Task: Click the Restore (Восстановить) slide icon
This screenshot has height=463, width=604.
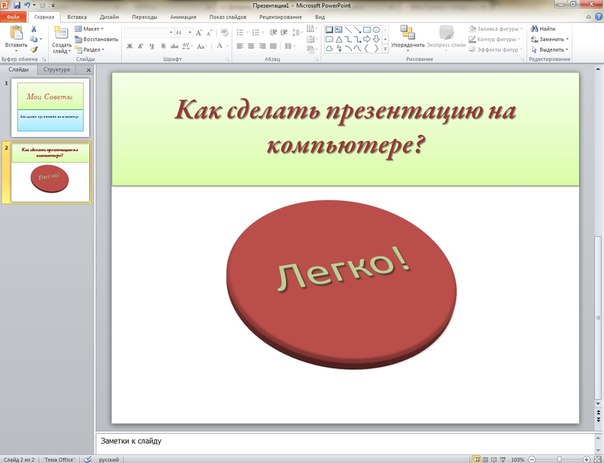Action: [x=98, y=38]
